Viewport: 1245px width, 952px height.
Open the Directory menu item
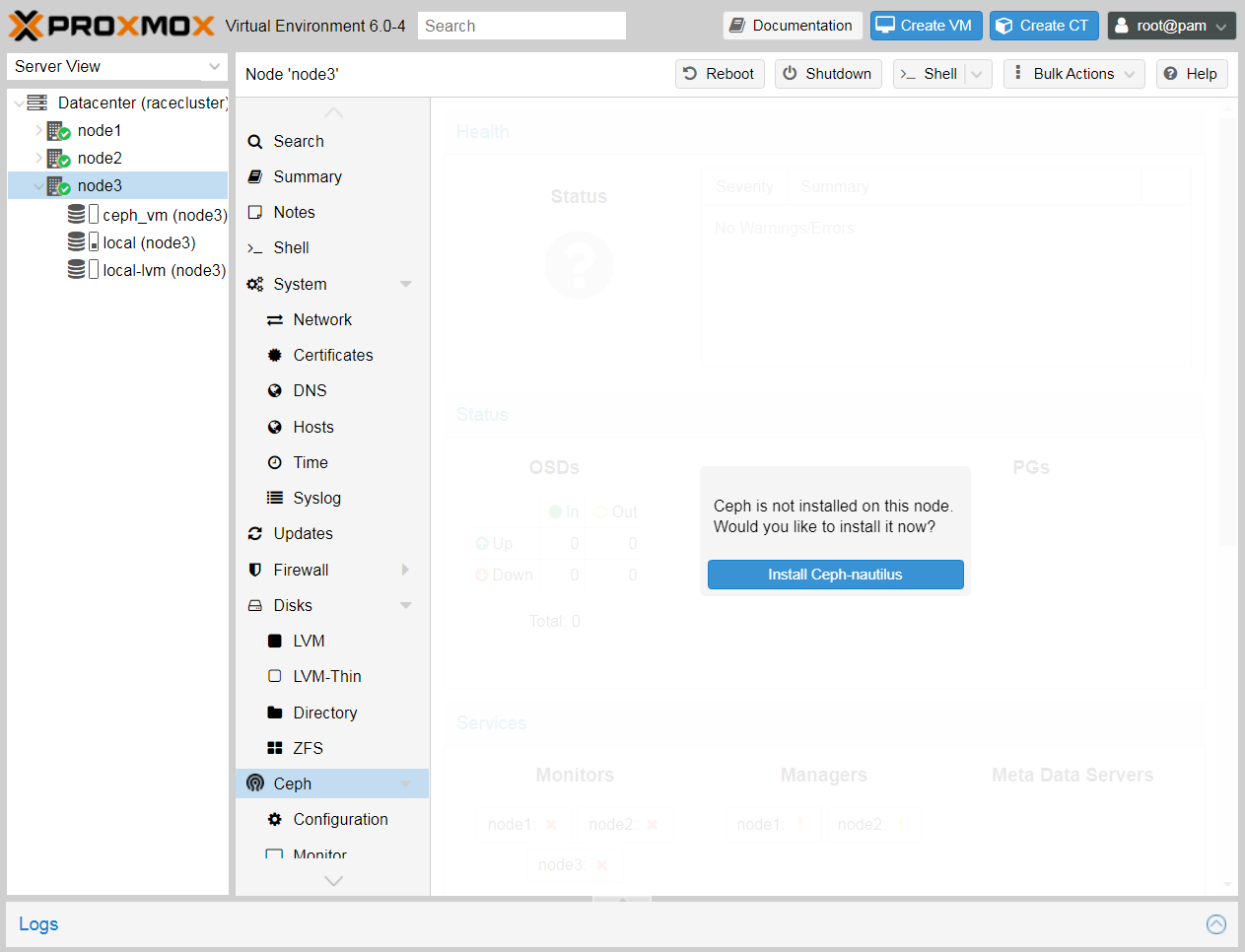click(332, 713)
